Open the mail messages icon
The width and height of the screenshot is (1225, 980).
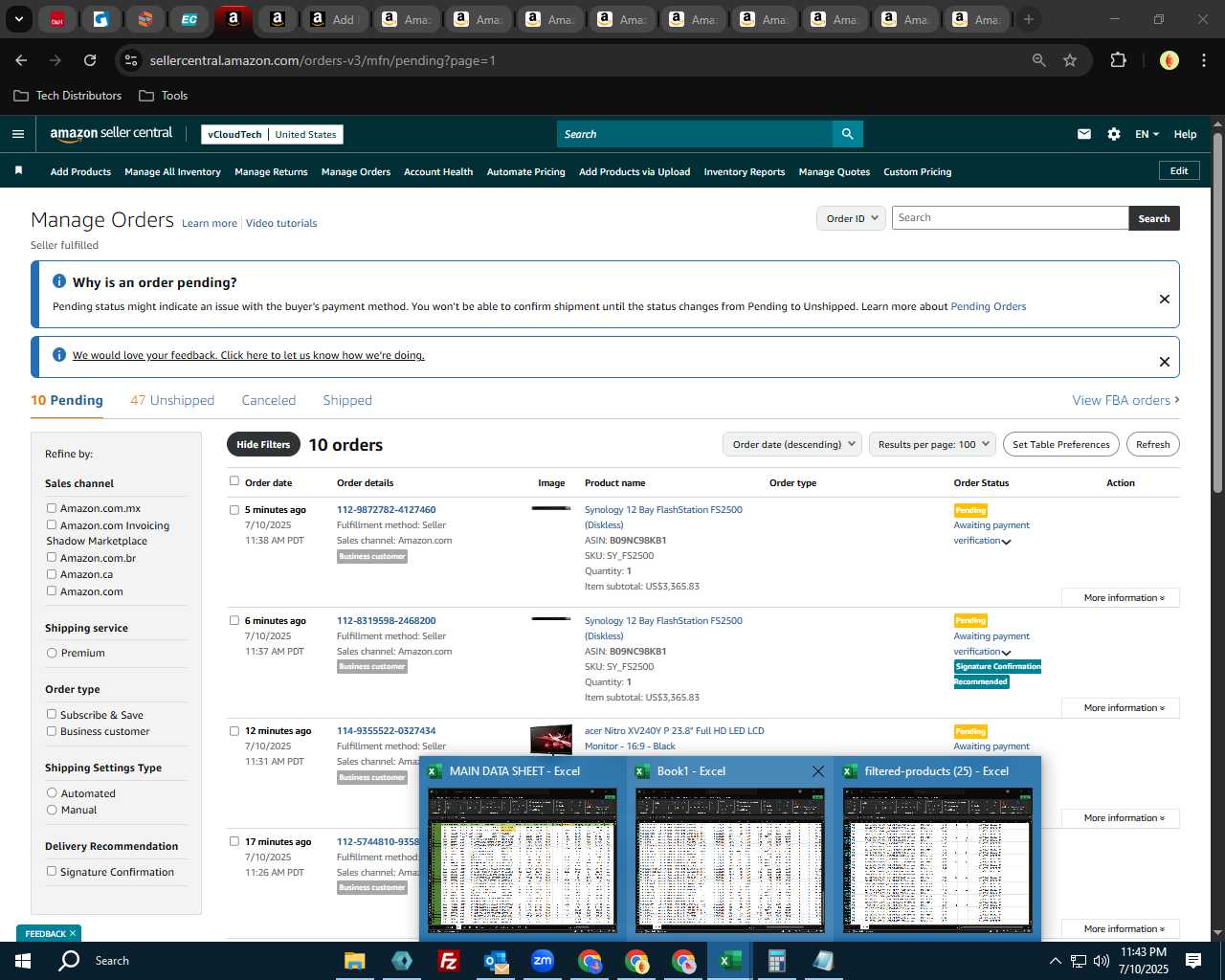[x=1084, y=134]
